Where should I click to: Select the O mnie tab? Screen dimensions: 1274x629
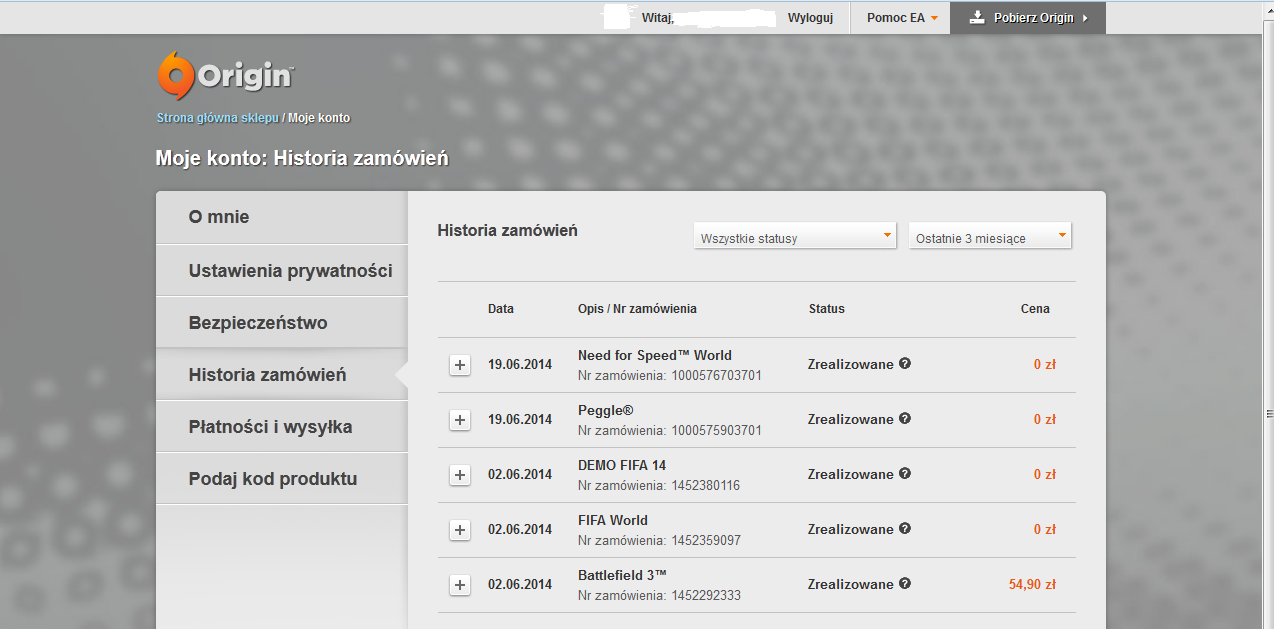click(282, 217)
